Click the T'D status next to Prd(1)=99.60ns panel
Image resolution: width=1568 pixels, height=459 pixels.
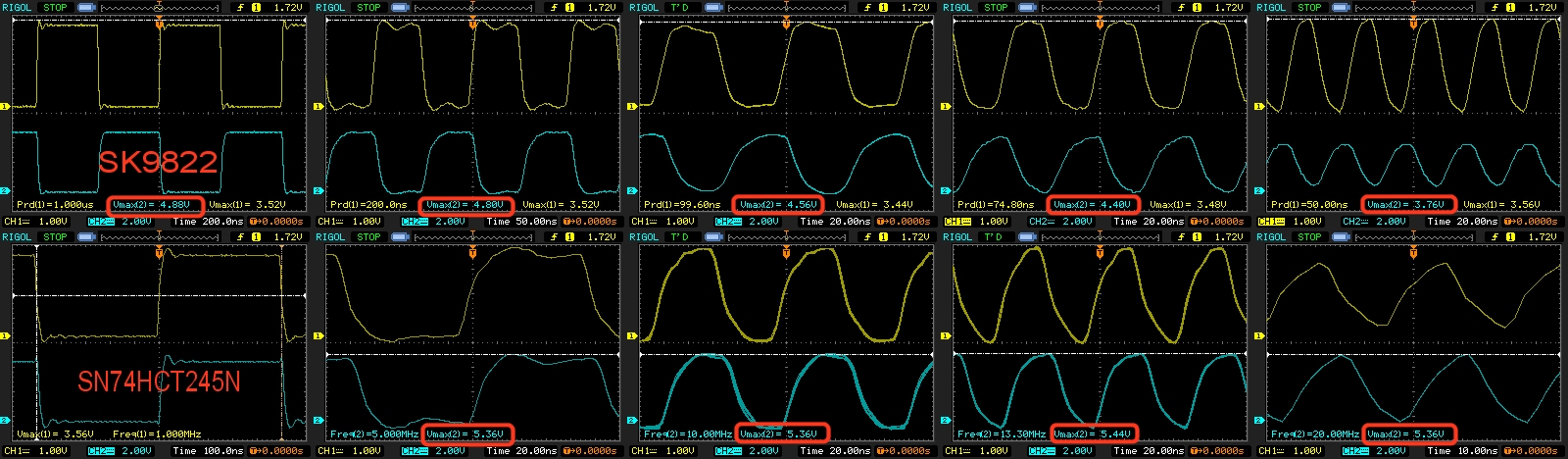679,8
